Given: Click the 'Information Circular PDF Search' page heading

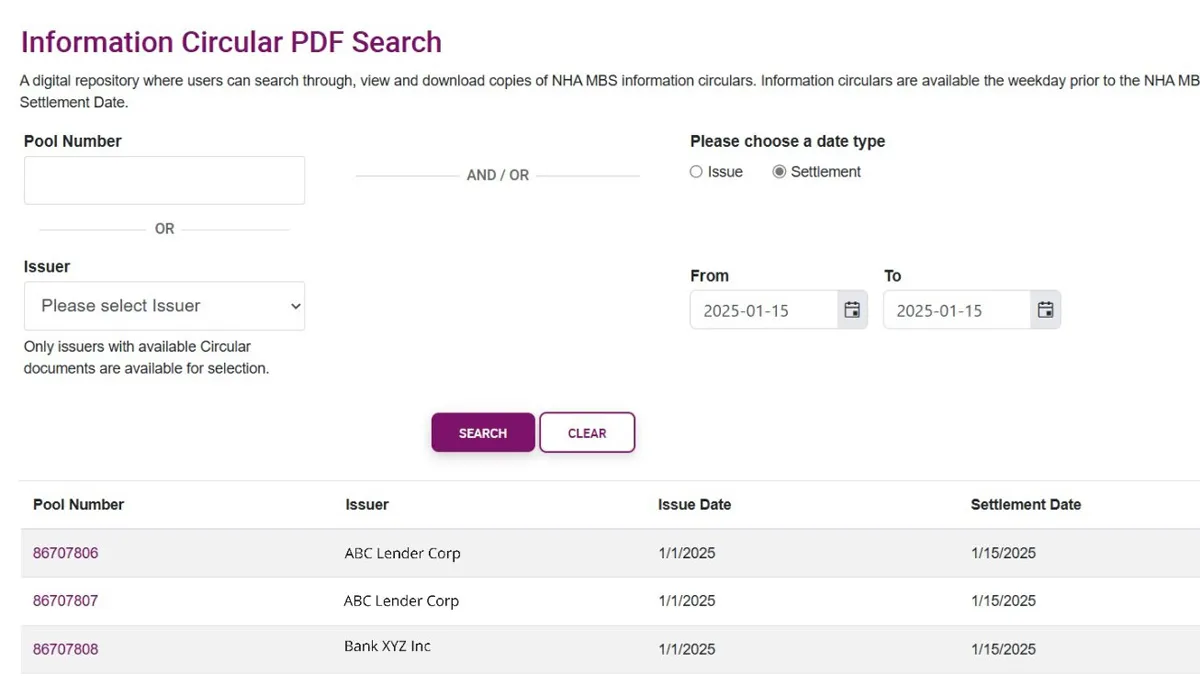Looking at the screenshot, I should (x=231, y=42).
